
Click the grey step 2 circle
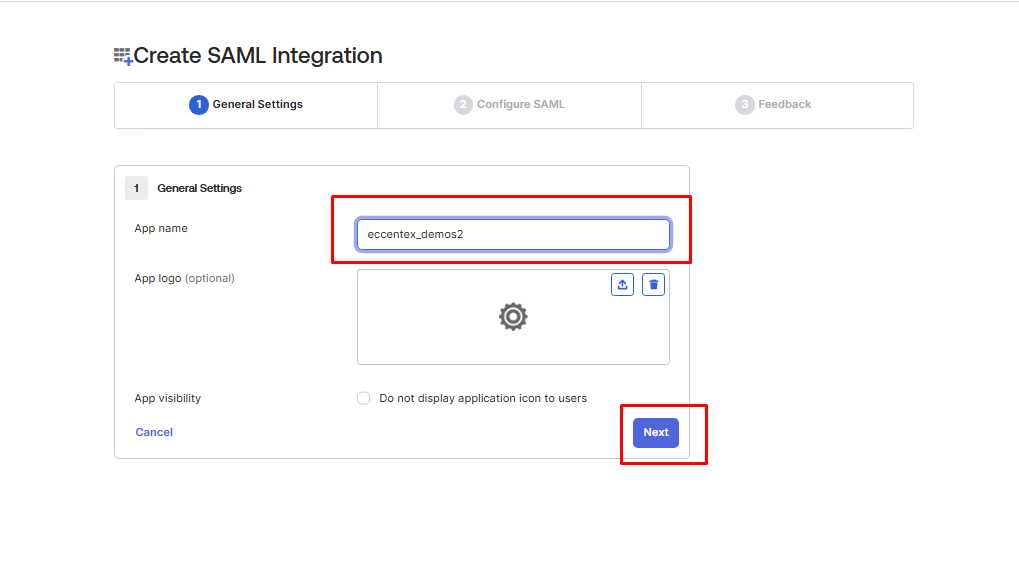463,105
